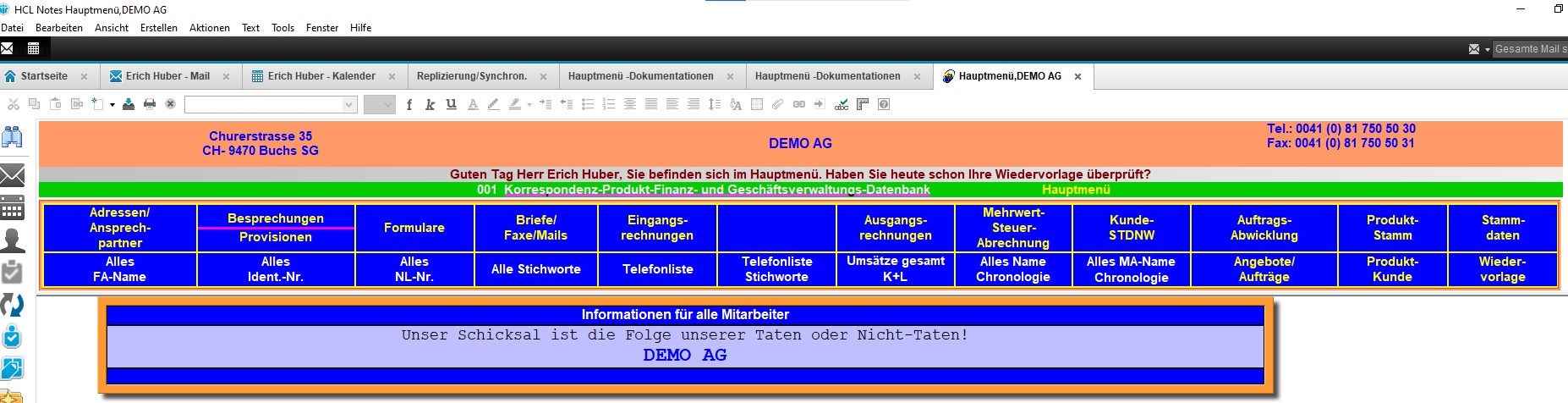Expand the font name dropdown
The height and width of the screenshot is (403, 1568).
(x=348, y=105)
